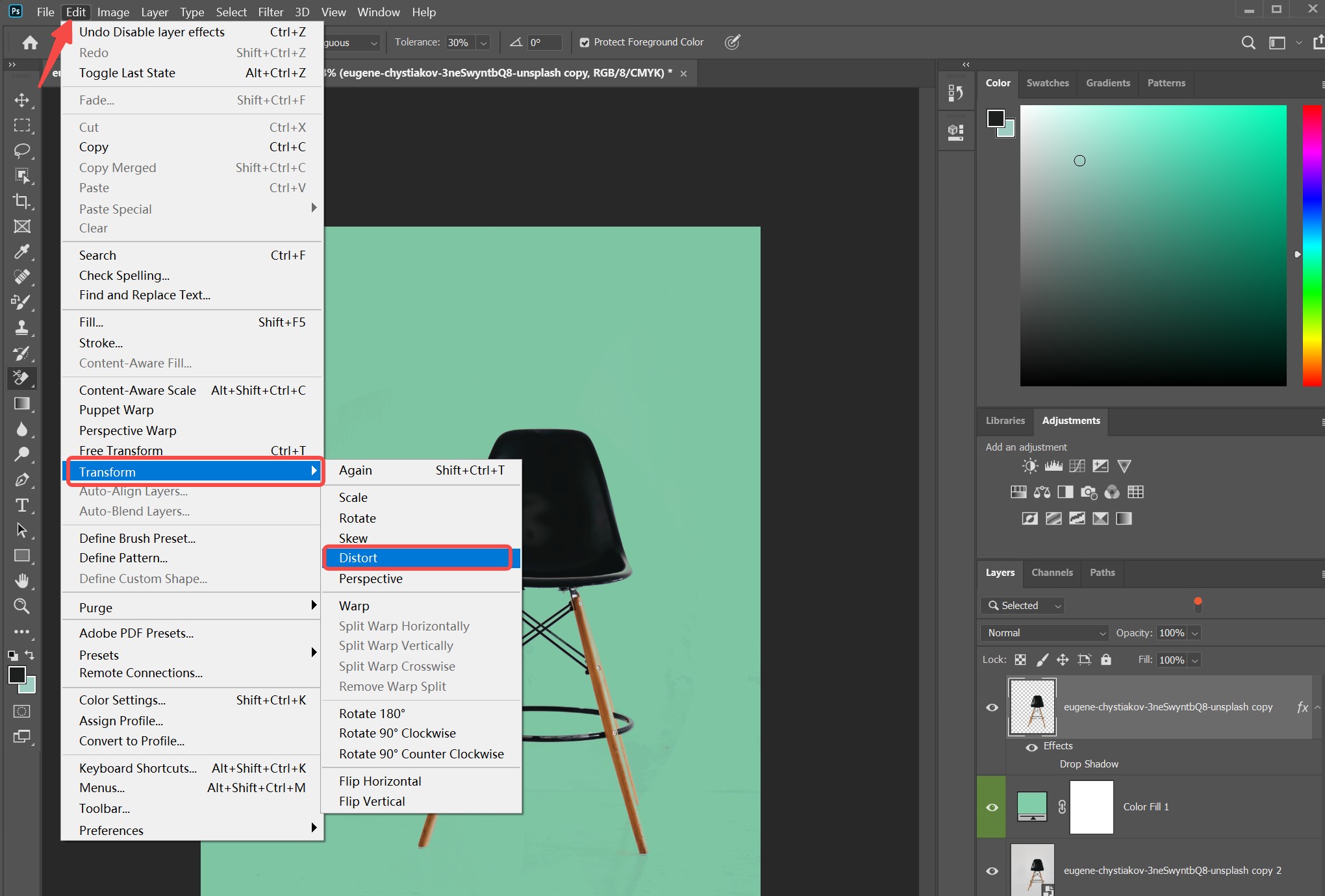Open the blend mode Normal dropdown
The width and height of the screenshot is (1325, 896).
point(1044,633)
